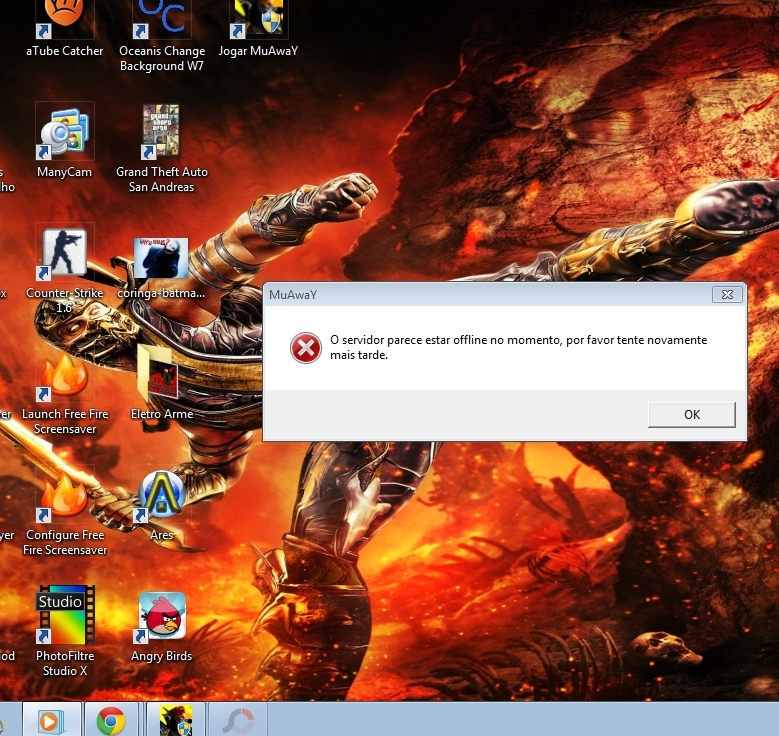Close the MuAwaY dialog window
This screenshot has width=779, height=736.
[727, 294]
